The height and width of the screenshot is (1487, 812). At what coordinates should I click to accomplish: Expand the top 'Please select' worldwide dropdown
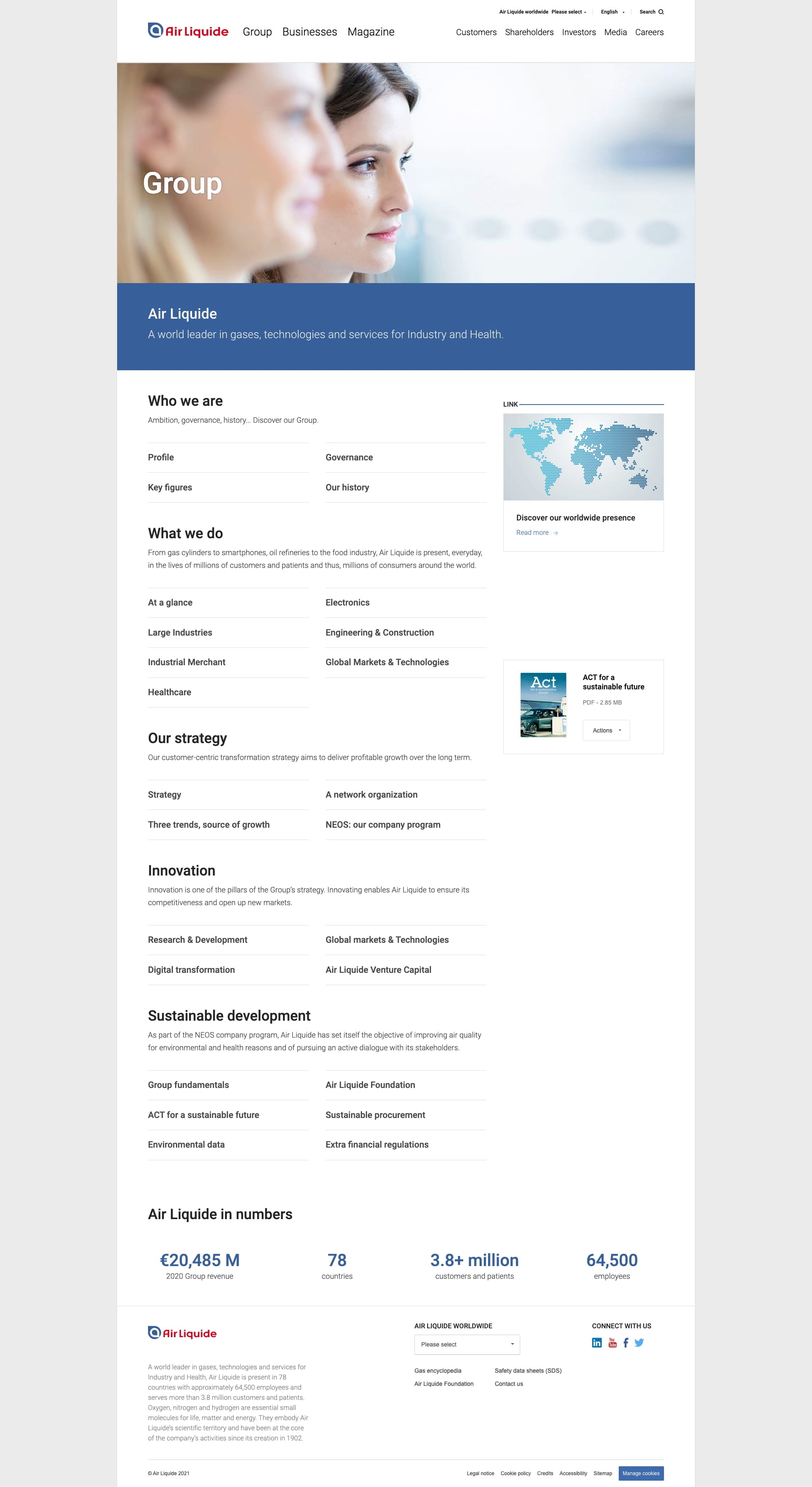[568, 11]
